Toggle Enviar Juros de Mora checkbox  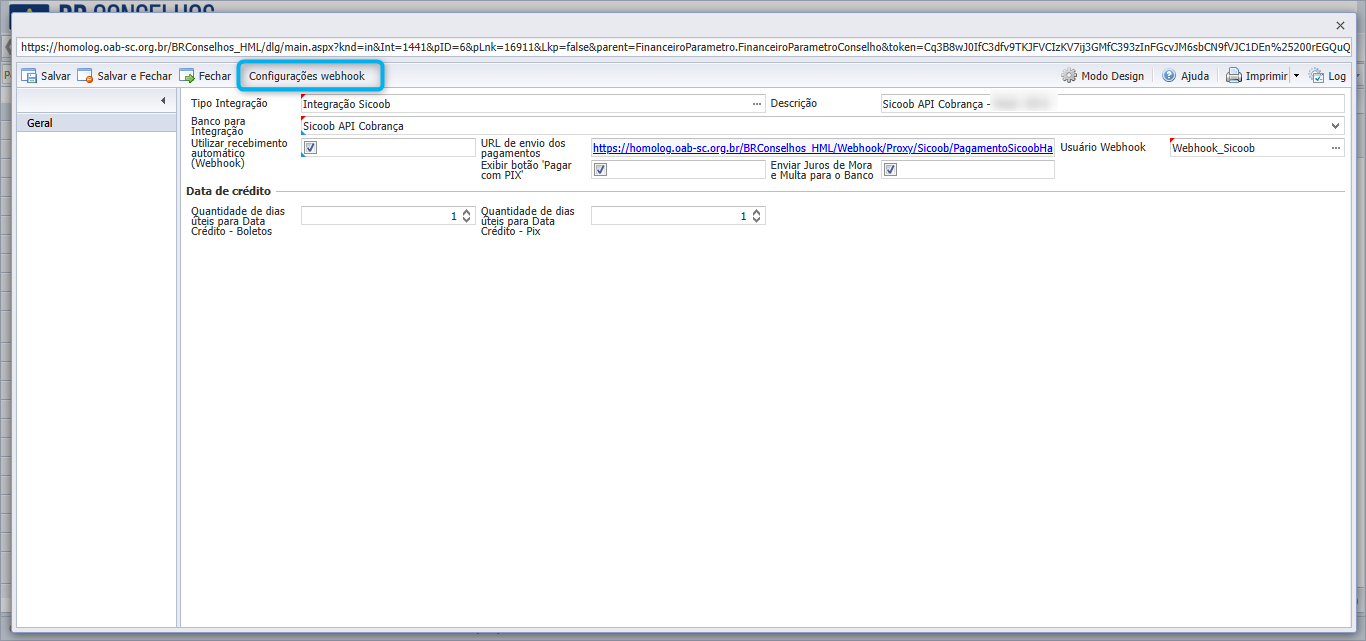click(x=890, y=169)
